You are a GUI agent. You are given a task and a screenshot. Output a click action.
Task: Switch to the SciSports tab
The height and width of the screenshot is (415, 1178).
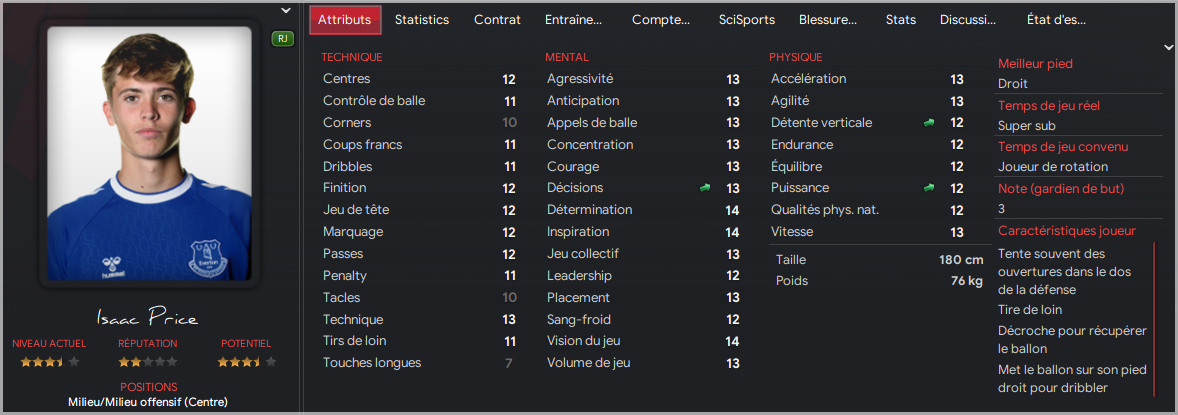[x=747, y=20]
